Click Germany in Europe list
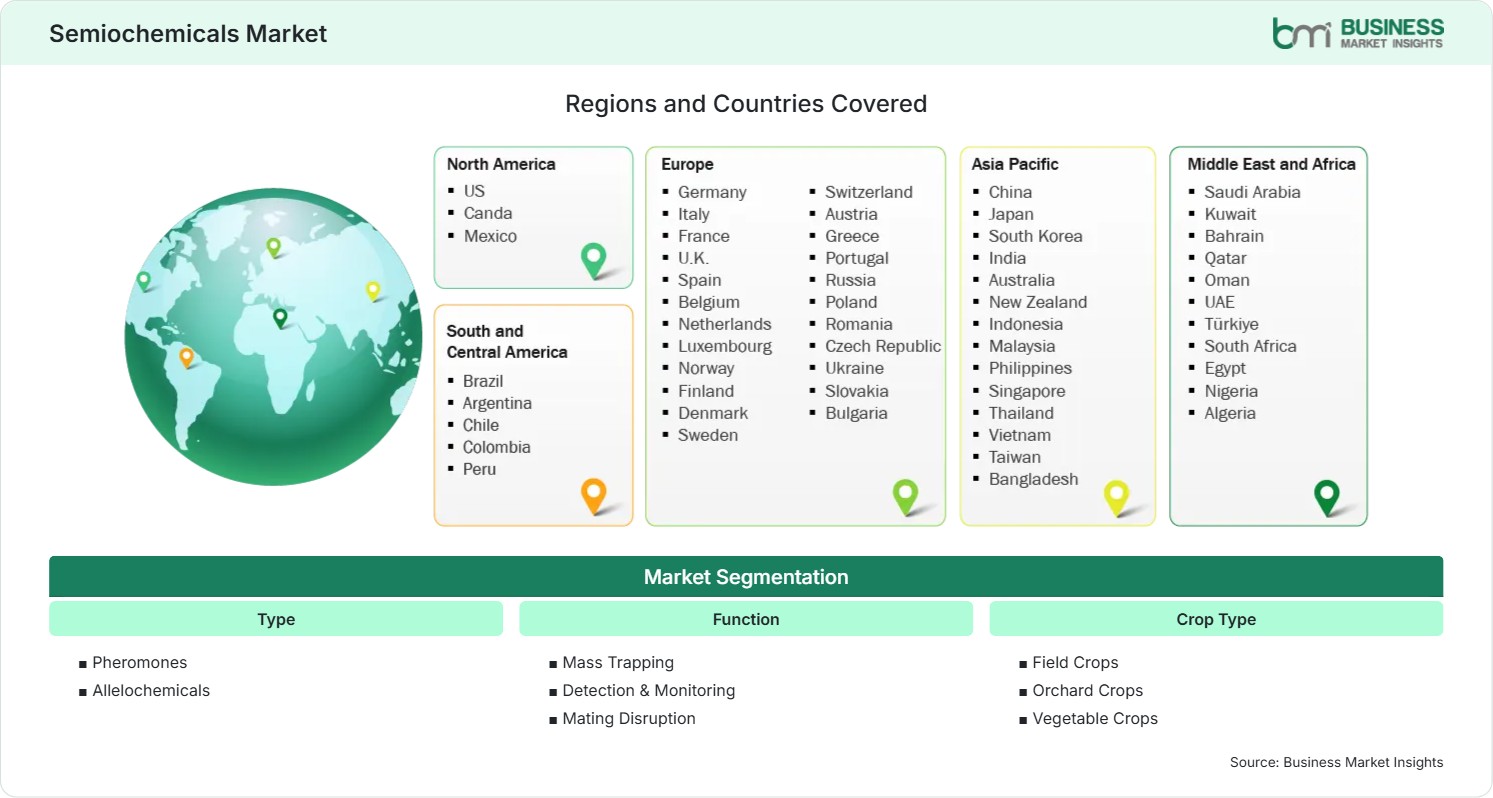1493x798 pixels. click(712, 192)
